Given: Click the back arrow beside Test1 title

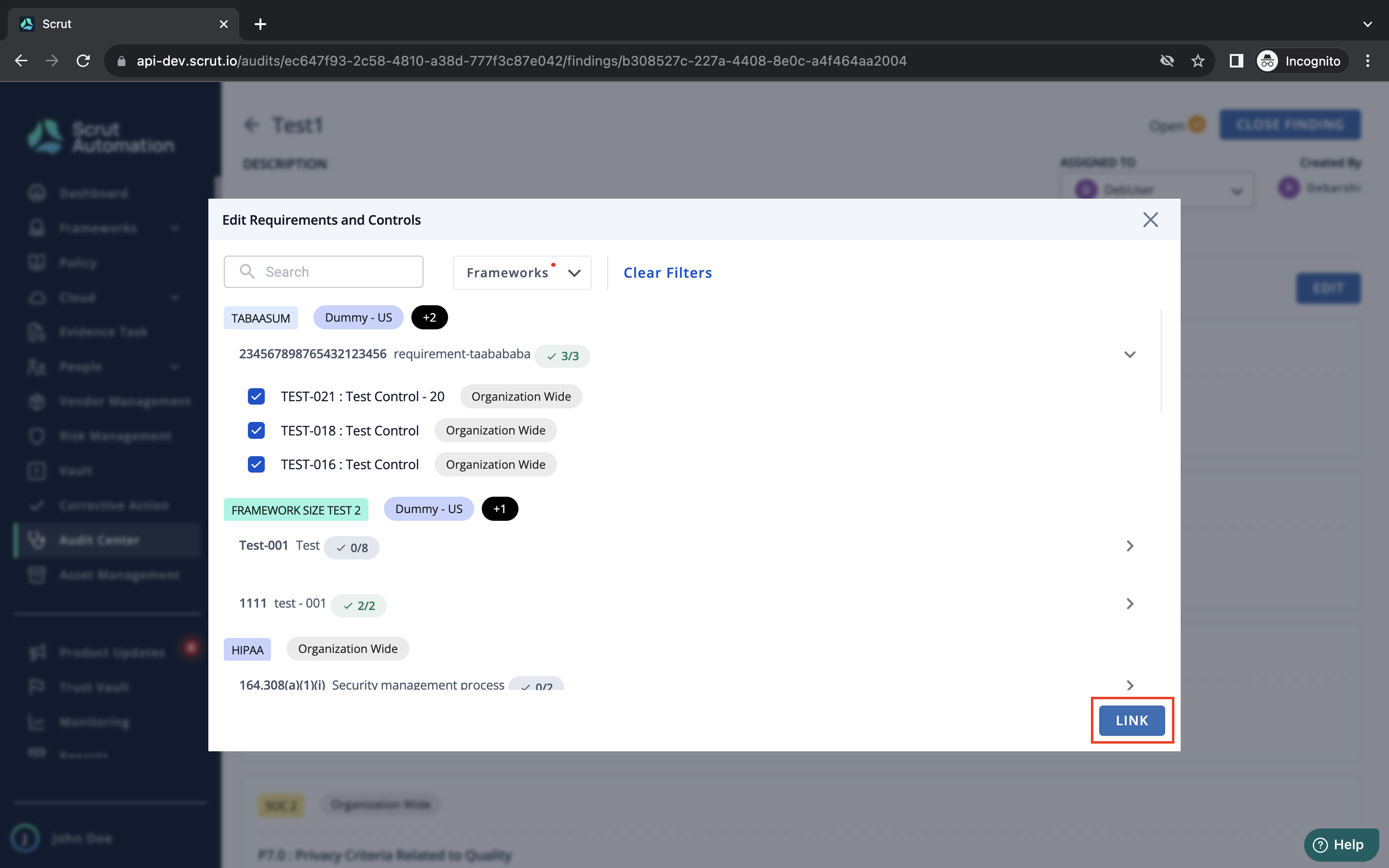Looking at the screenshot, I should click(251, 124).
